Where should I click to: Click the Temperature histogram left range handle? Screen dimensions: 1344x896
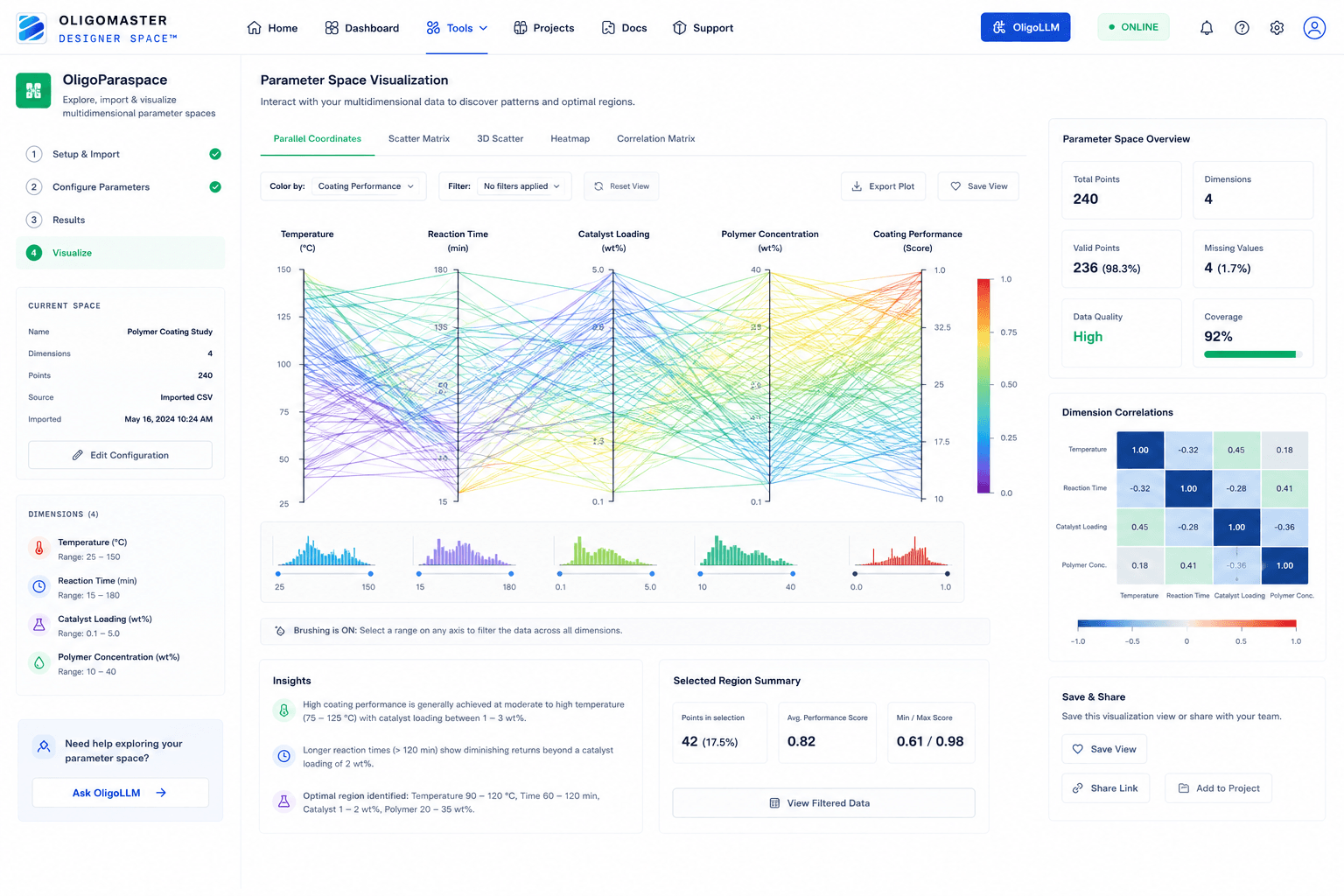pyautogui.click(x=278, y=574)
